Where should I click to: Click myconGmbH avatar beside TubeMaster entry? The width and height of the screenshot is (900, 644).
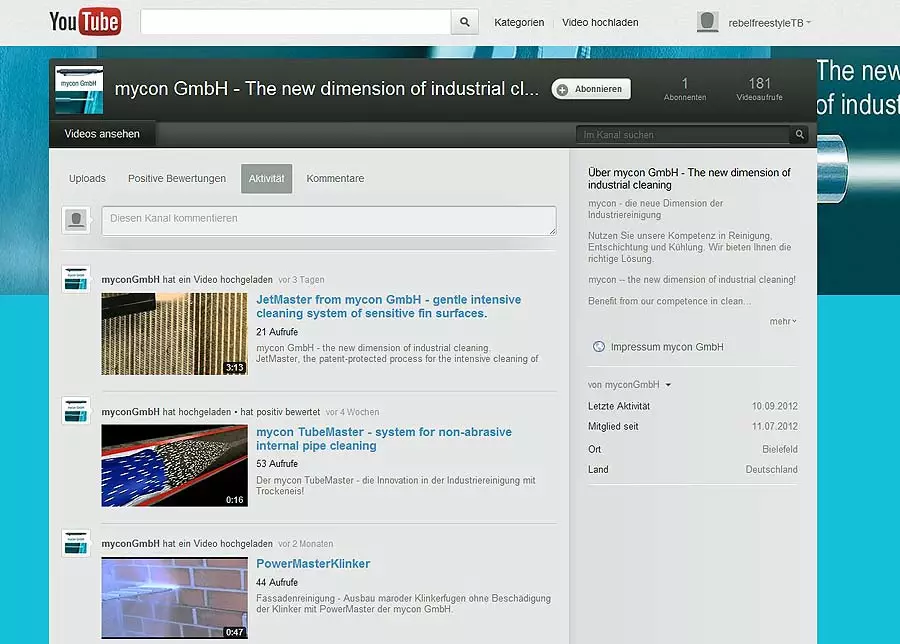pyautogui.click(x=76, y=411)
